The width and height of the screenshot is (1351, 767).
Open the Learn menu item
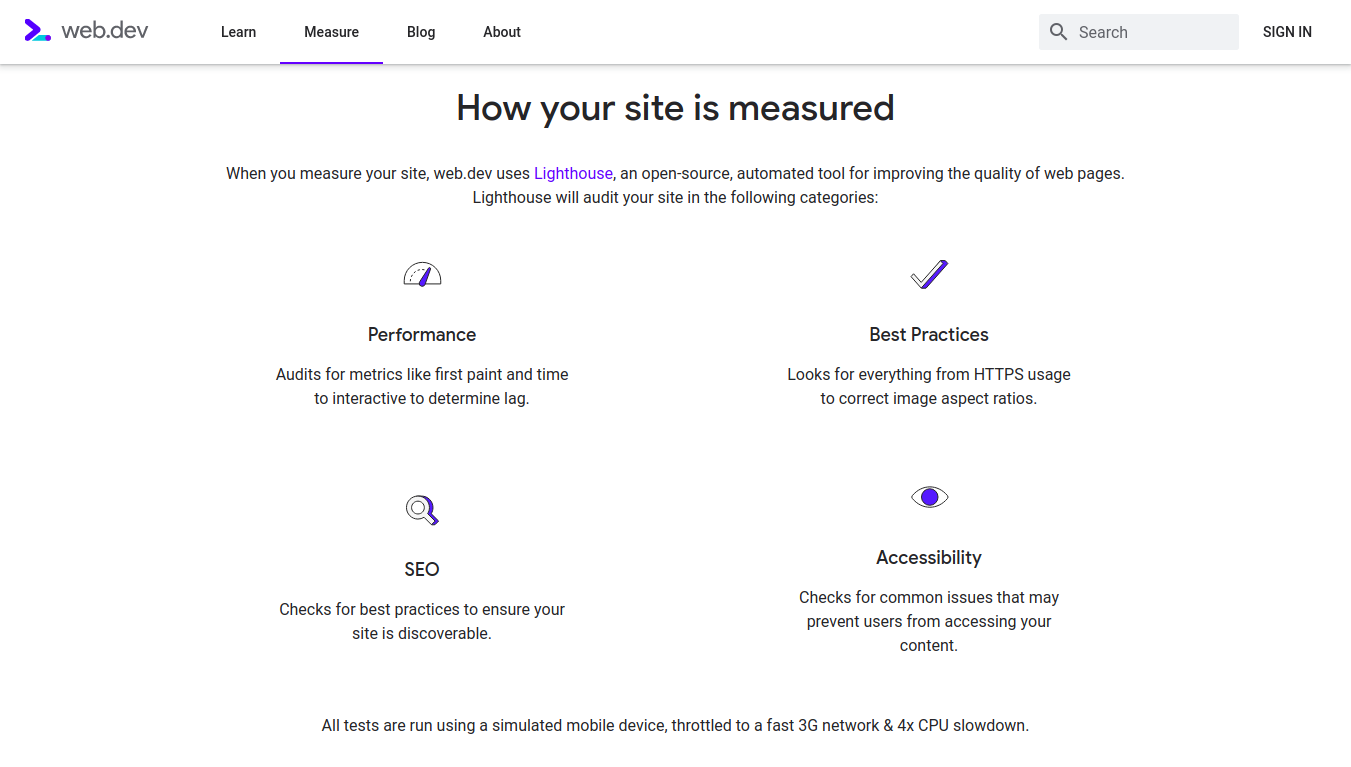238,32
